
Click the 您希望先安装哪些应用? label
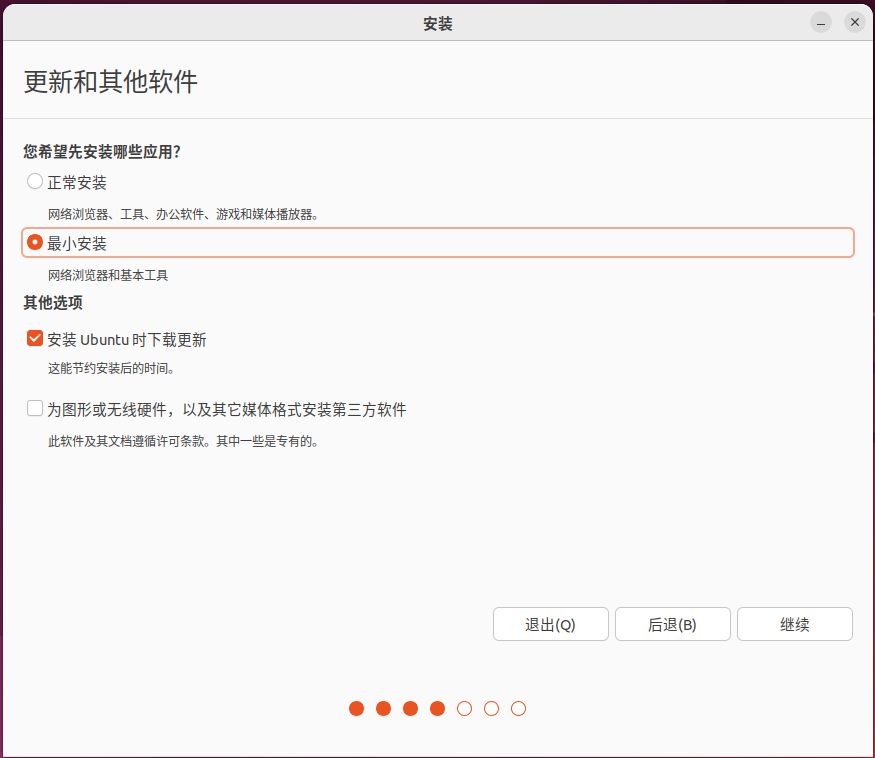(102, 152)
